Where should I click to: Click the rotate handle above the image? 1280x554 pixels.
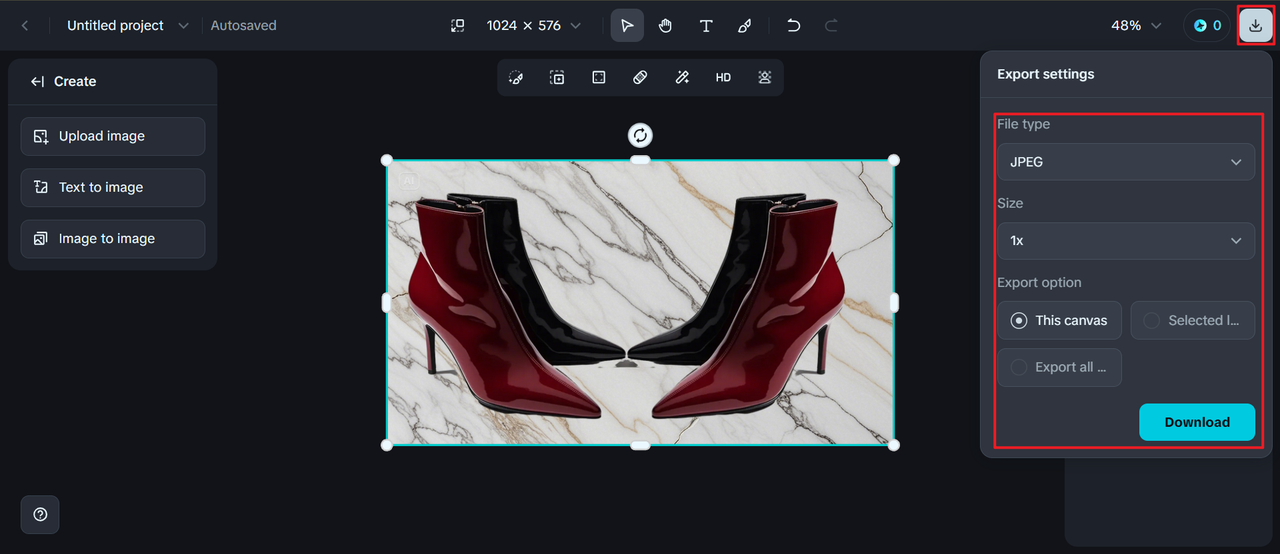tap(640, 135)
